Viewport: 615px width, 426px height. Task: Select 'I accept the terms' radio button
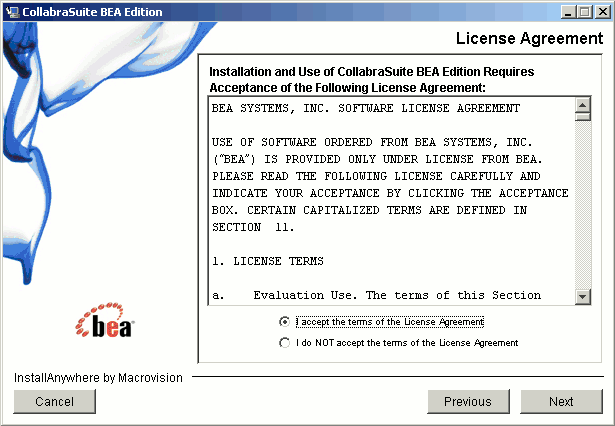284,322
